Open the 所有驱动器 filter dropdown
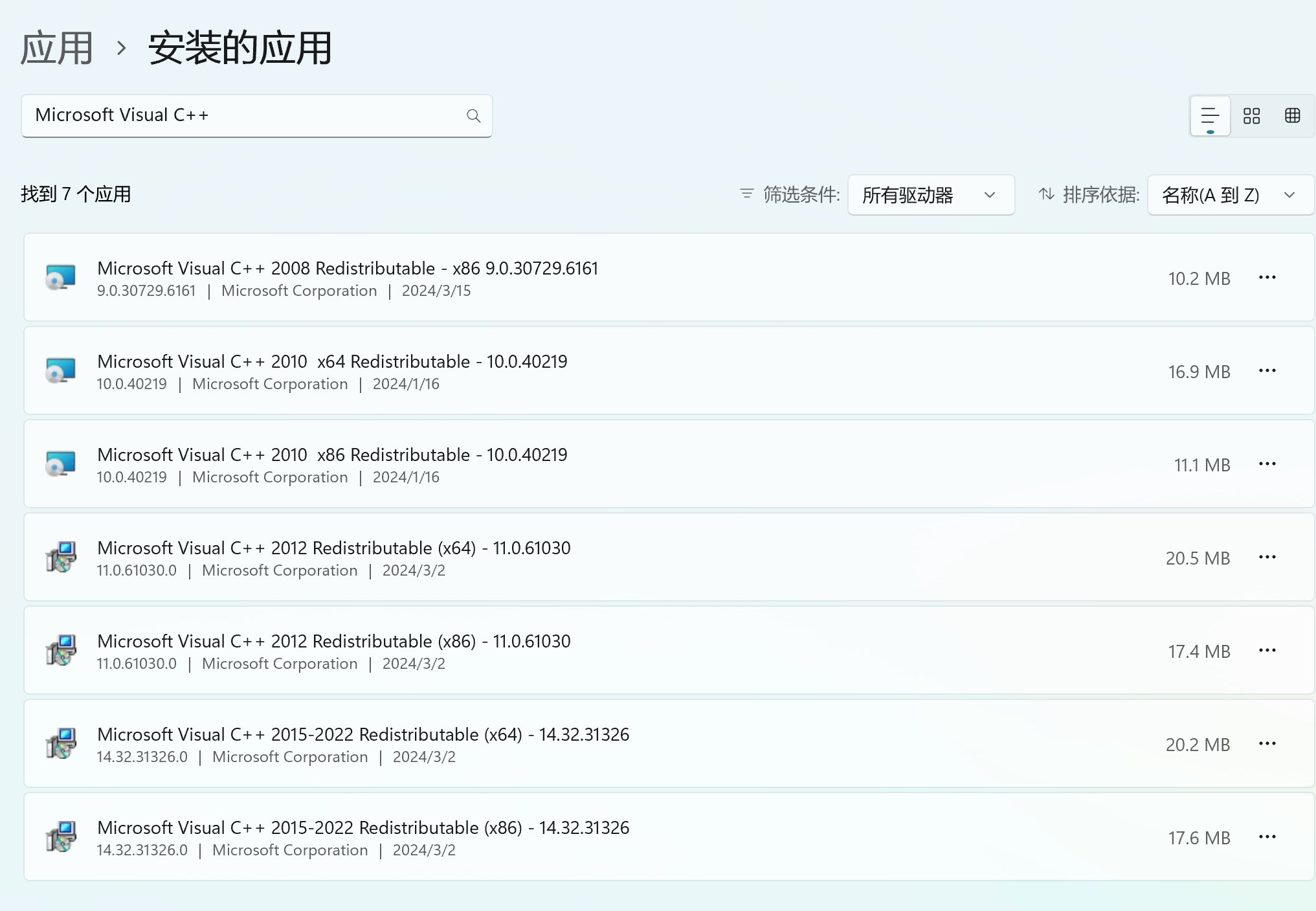1316x911 pixels. [931, 195]
